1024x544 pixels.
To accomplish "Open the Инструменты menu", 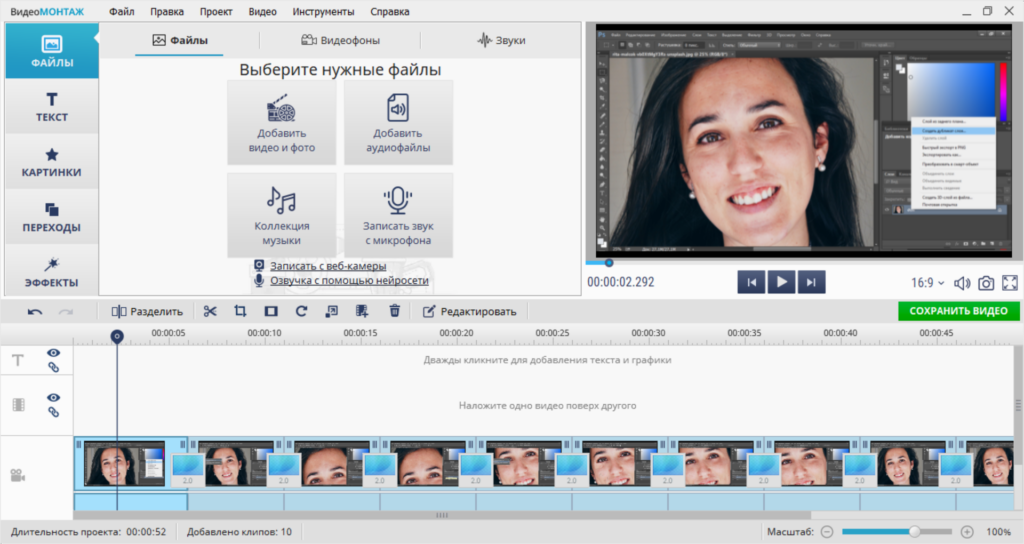I will tap(323, 12).
